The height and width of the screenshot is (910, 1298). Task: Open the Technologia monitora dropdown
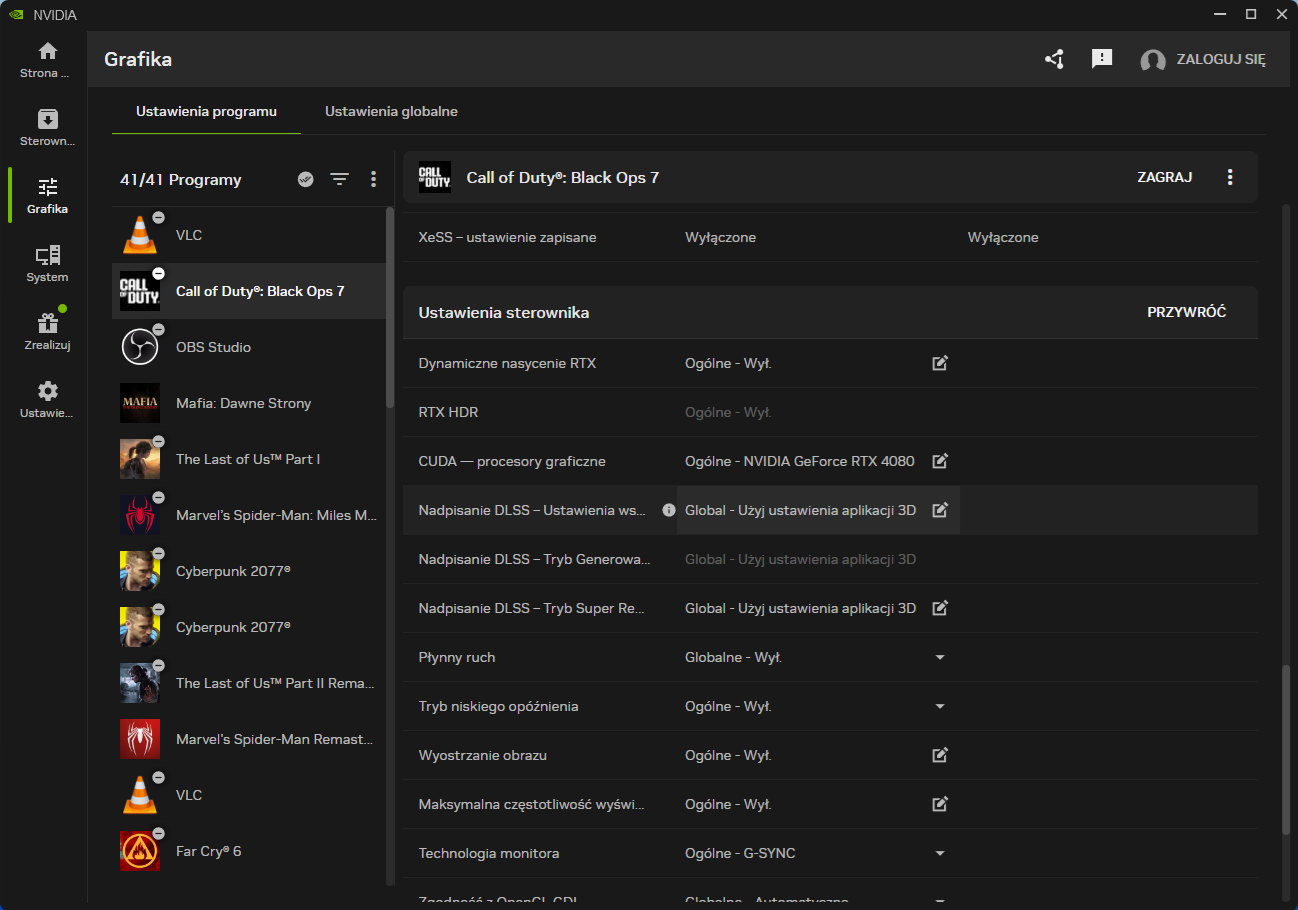tap(939, 853)
